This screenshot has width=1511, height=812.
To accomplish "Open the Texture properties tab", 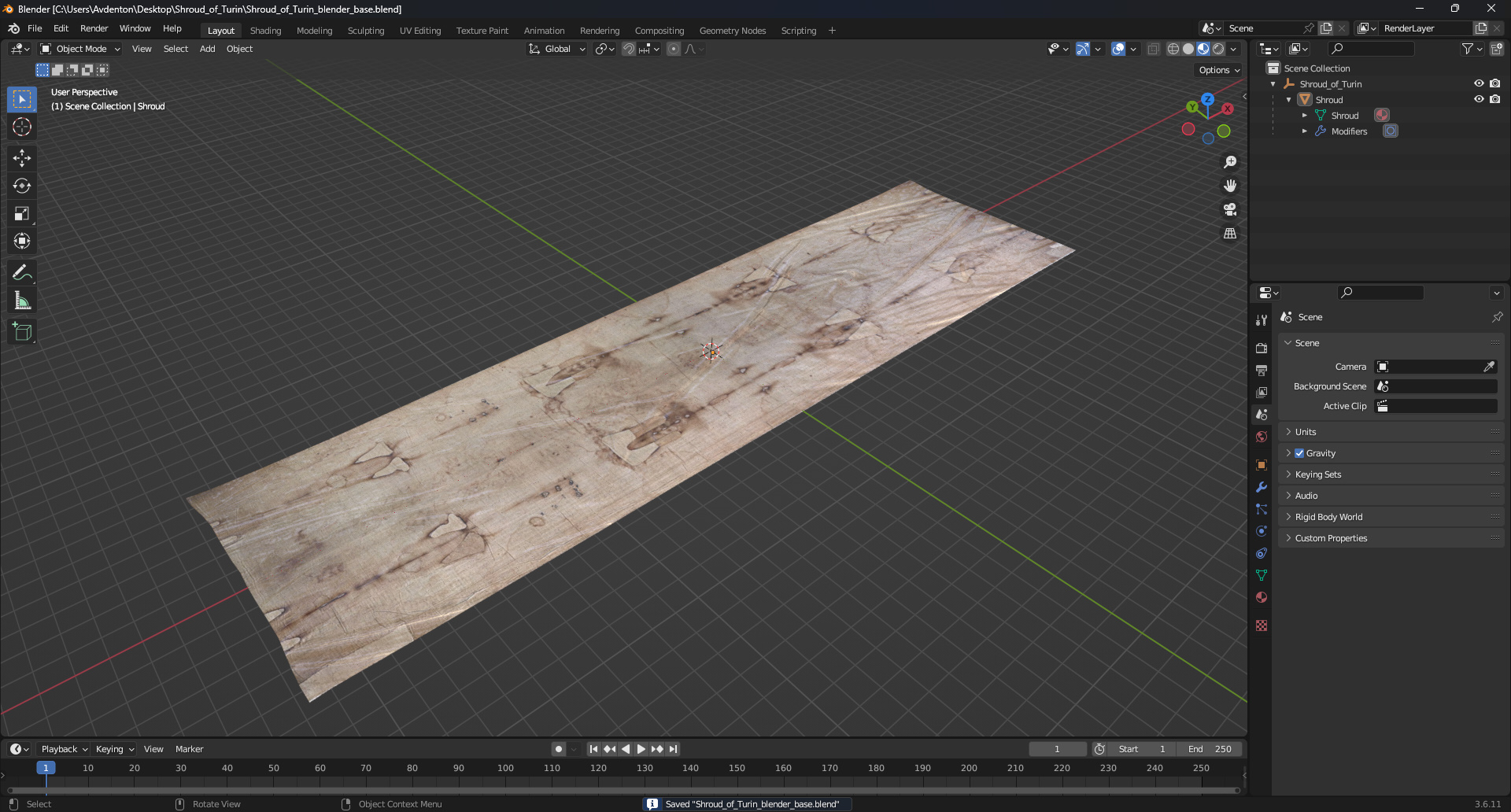I will (x=1262, y=626).
